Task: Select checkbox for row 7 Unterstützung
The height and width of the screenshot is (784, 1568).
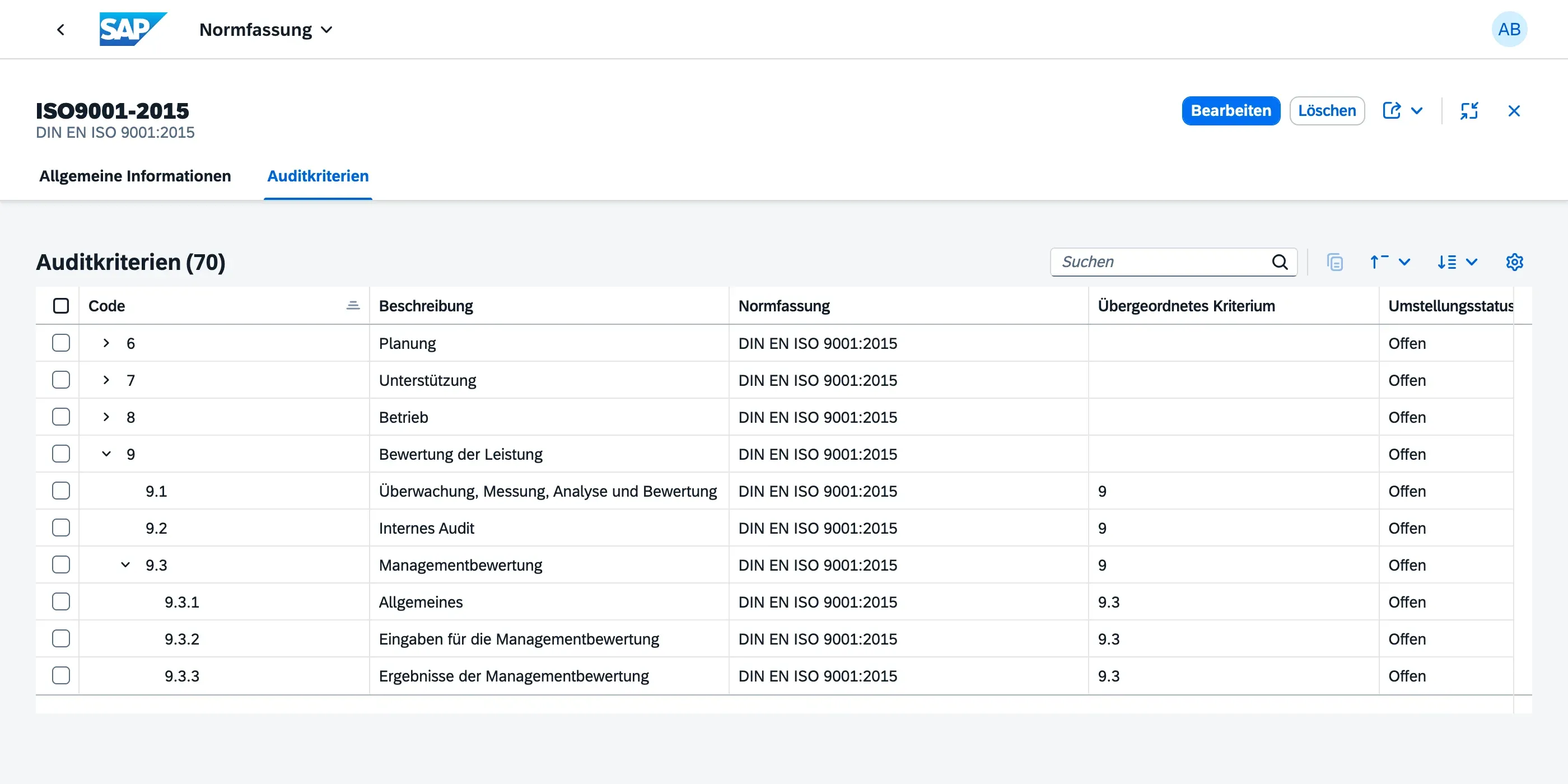Action: (61, 380)
